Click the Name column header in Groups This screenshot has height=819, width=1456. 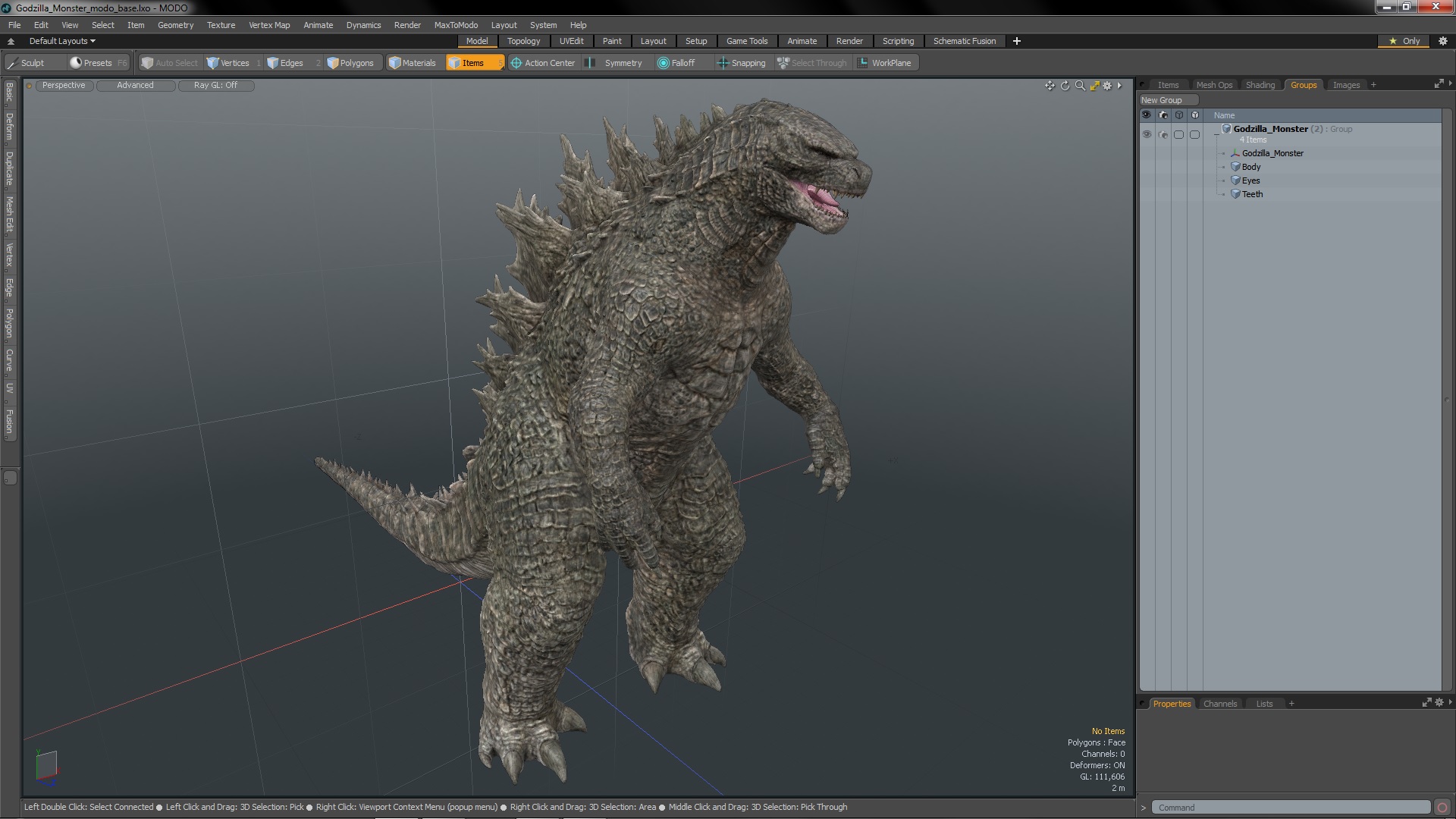tap(1323, 115)
